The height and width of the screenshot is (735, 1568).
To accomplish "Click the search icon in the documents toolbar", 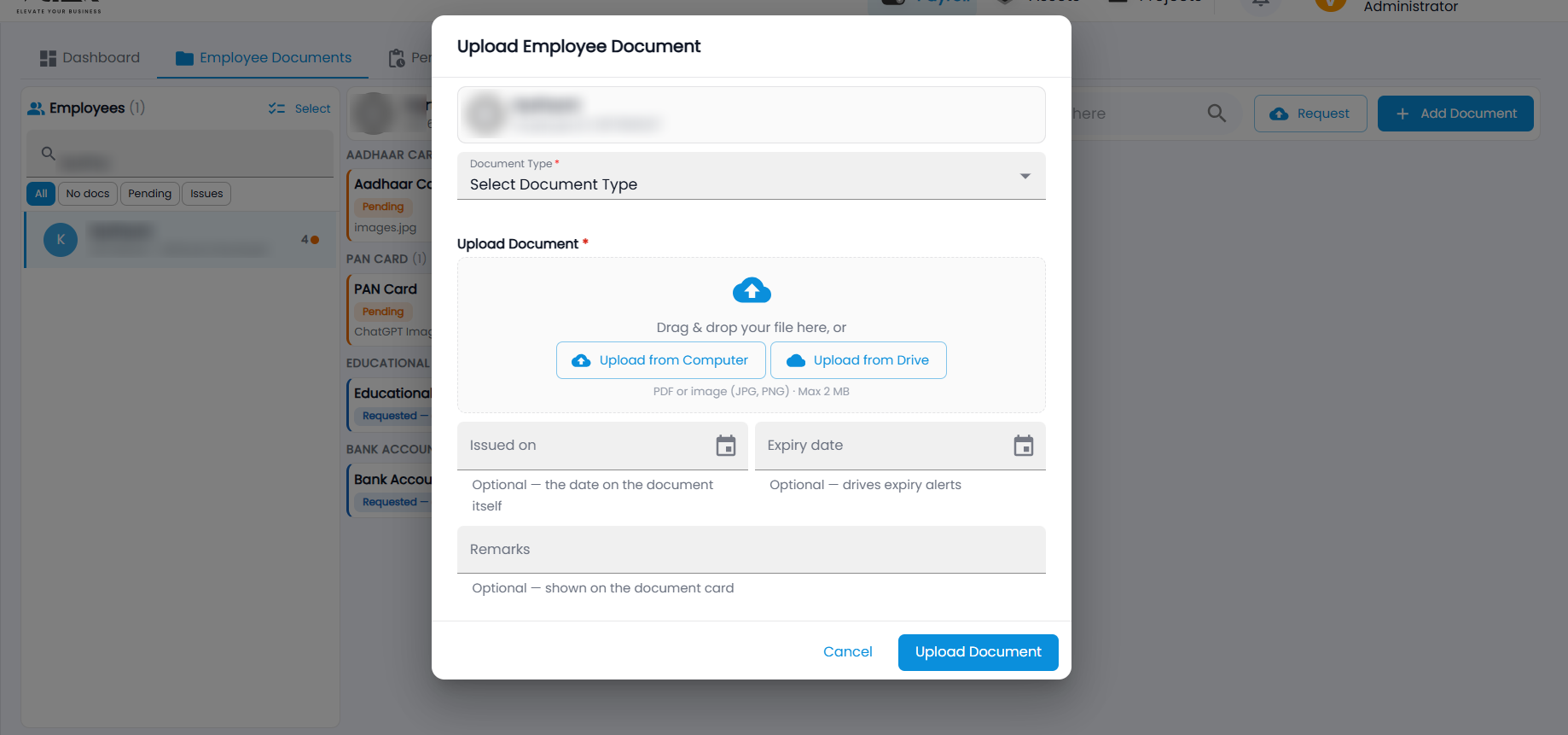I will (1217, 114).
